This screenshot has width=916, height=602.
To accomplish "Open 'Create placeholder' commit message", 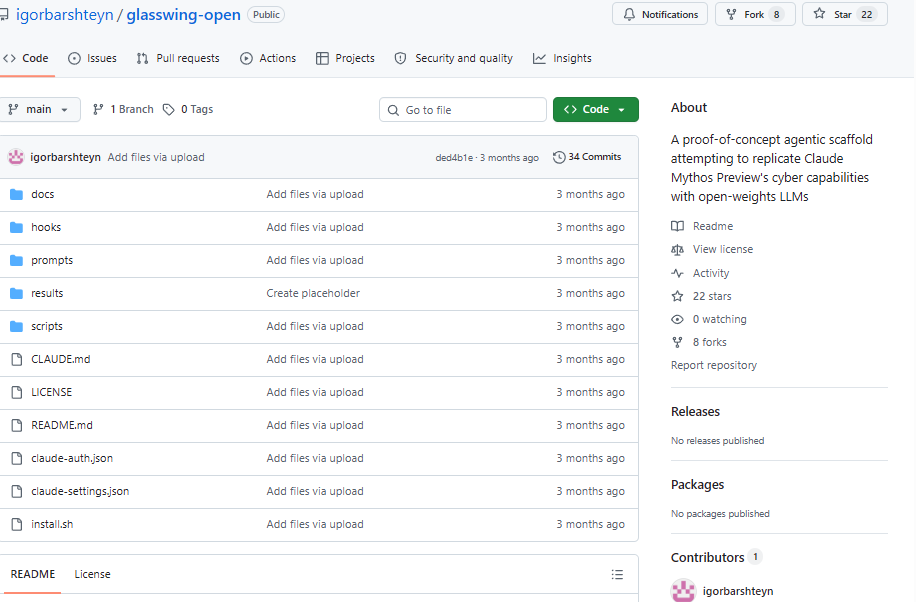I will pyautogui.click(x=313, y=293).
